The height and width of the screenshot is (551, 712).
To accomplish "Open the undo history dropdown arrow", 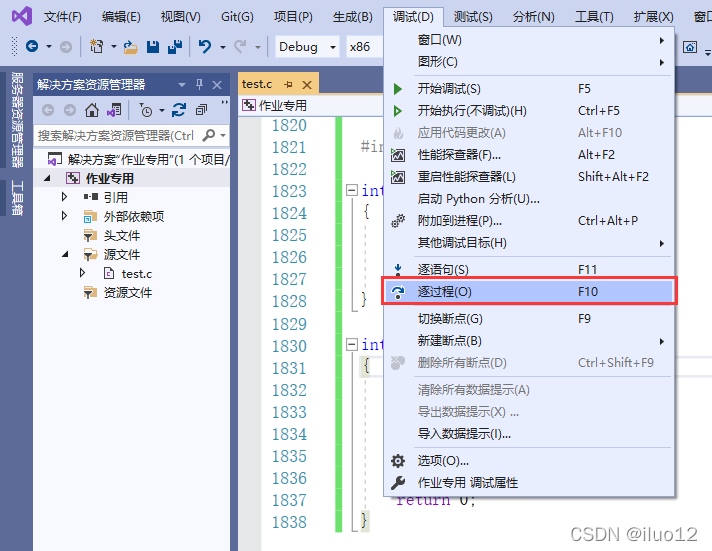I will 222,47.
